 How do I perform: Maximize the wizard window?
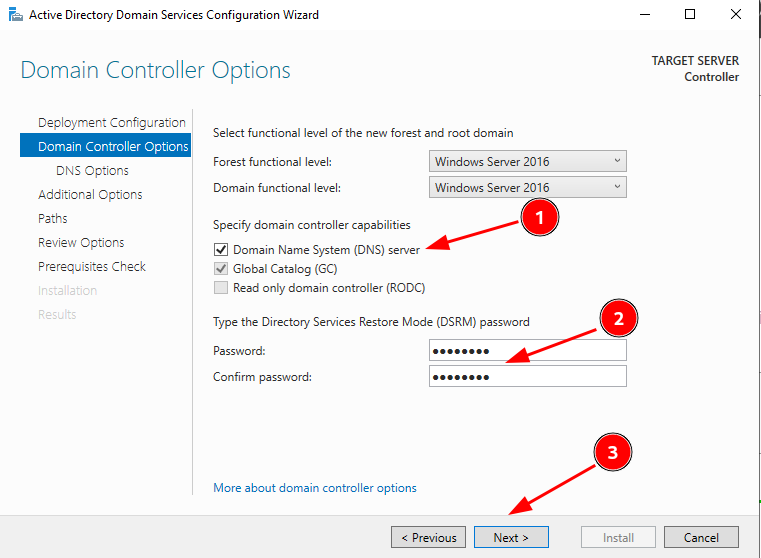[x=690, y=15]
